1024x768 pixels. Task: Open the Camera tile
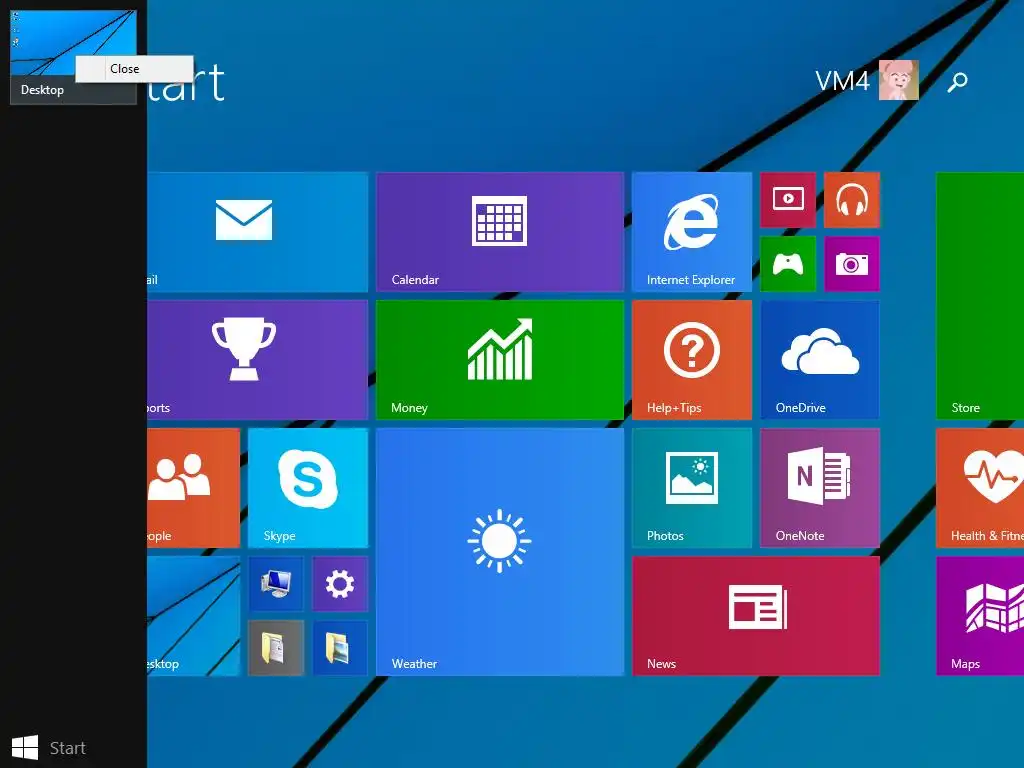(x=852, y=264)
